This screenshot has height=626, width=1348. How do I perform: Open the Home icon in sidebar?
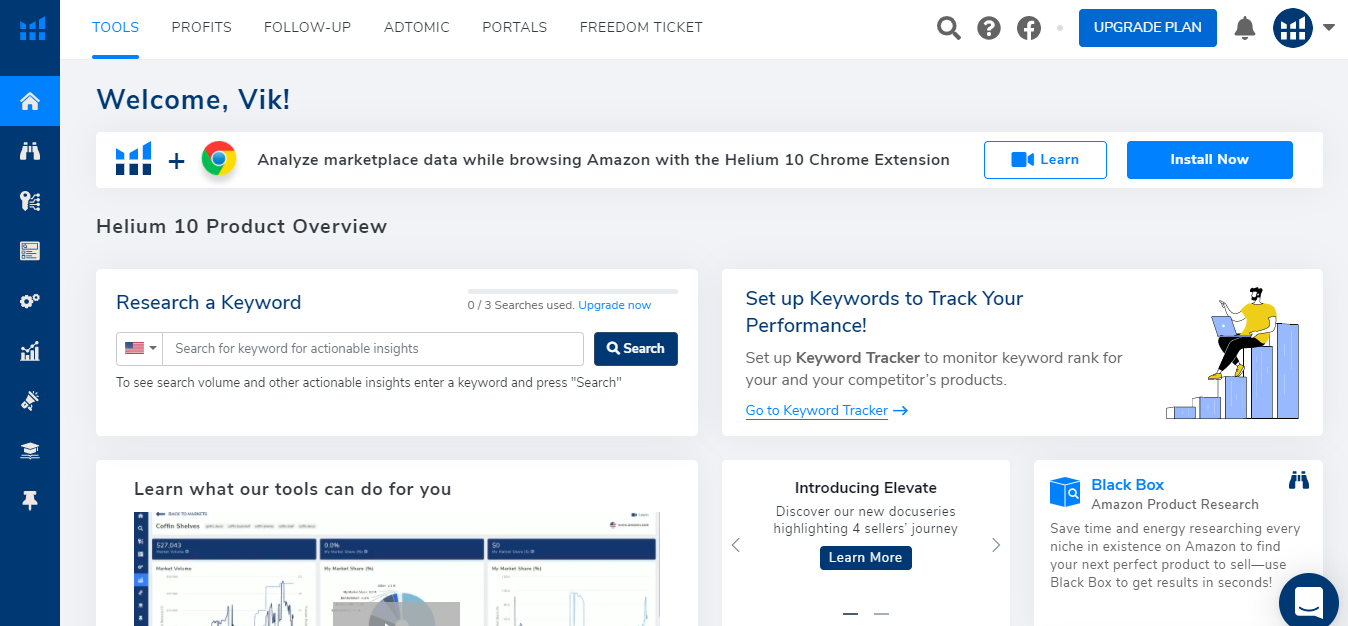(x=30, y=101)
